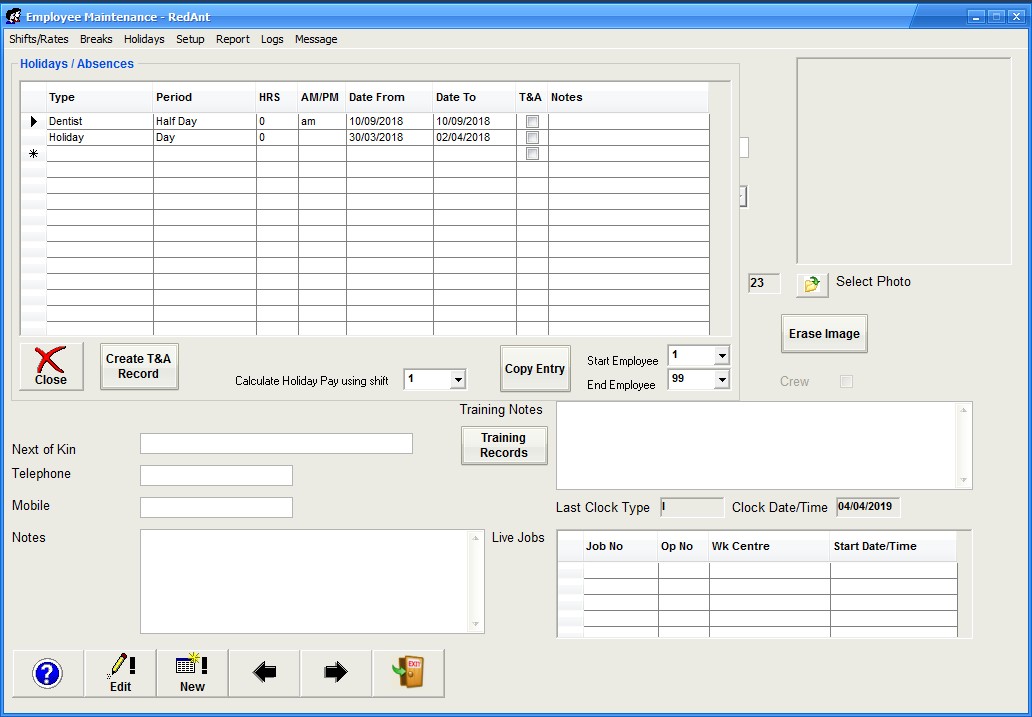Click the Edit pencil icon button
Screen dimensions: 1032x717
click(120, 673)
